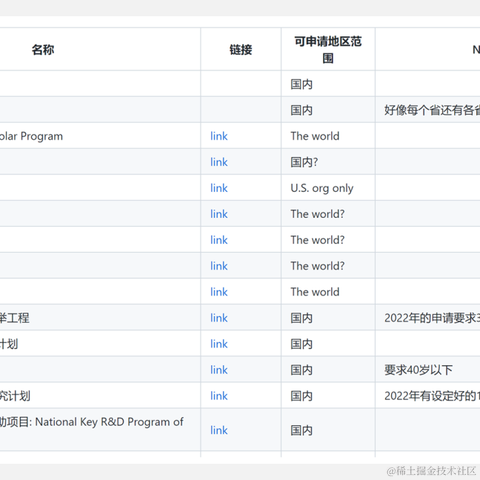The height and width of the screenshot is (480, 480).
Task: Open the link in the 究计划 row
Action: (x=219, y=396)
